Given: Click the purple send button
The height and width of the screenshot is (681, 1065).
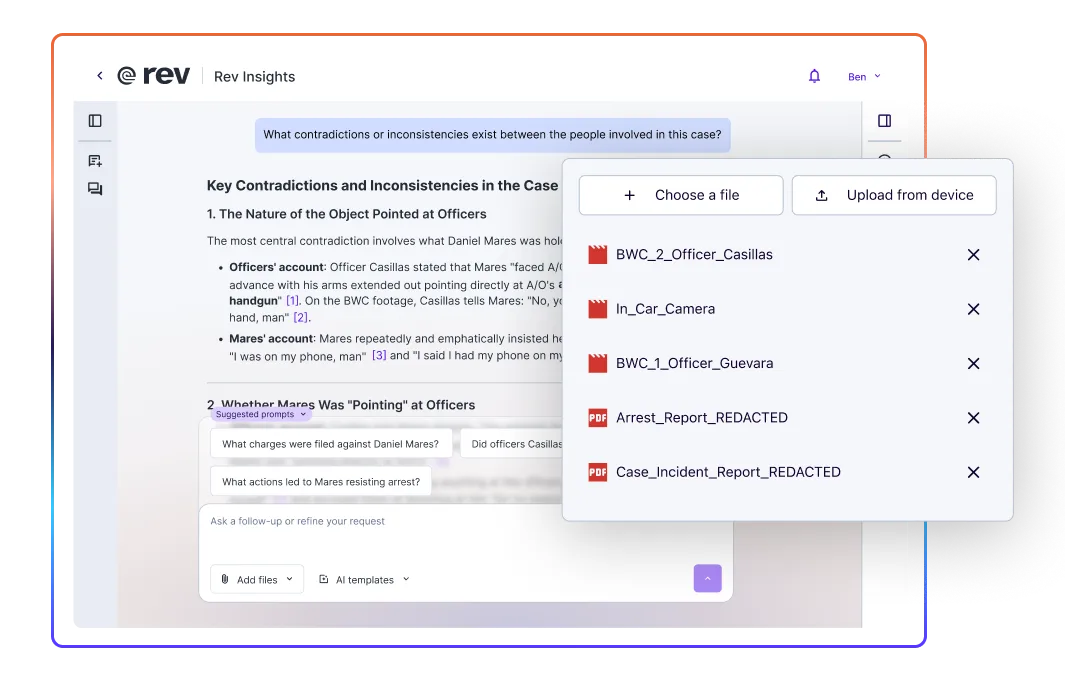Looking at the screenshot, I should click(707, 578).
